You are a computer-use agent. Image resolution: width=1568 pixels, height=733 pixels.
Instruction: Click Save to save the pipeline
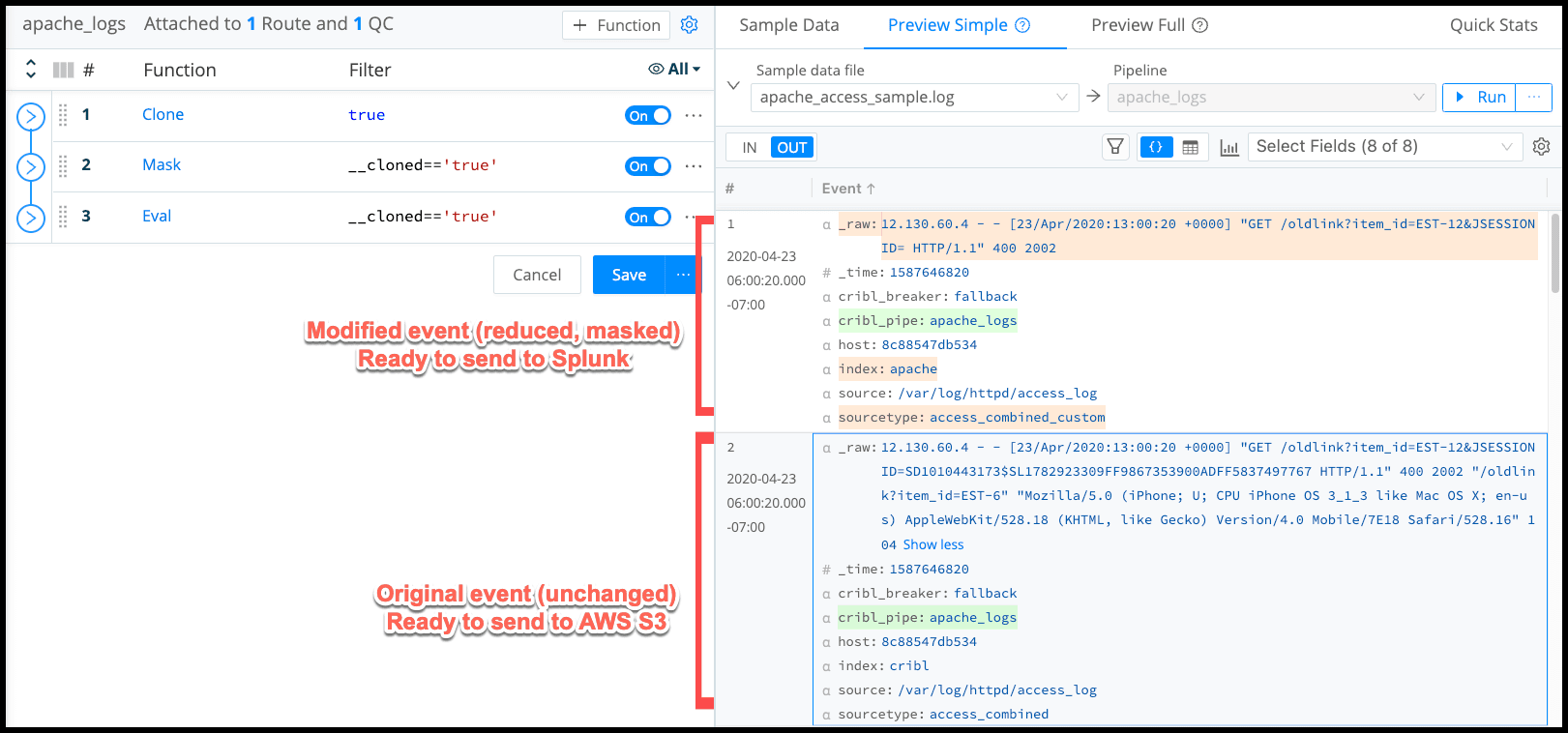click(629, 275)
